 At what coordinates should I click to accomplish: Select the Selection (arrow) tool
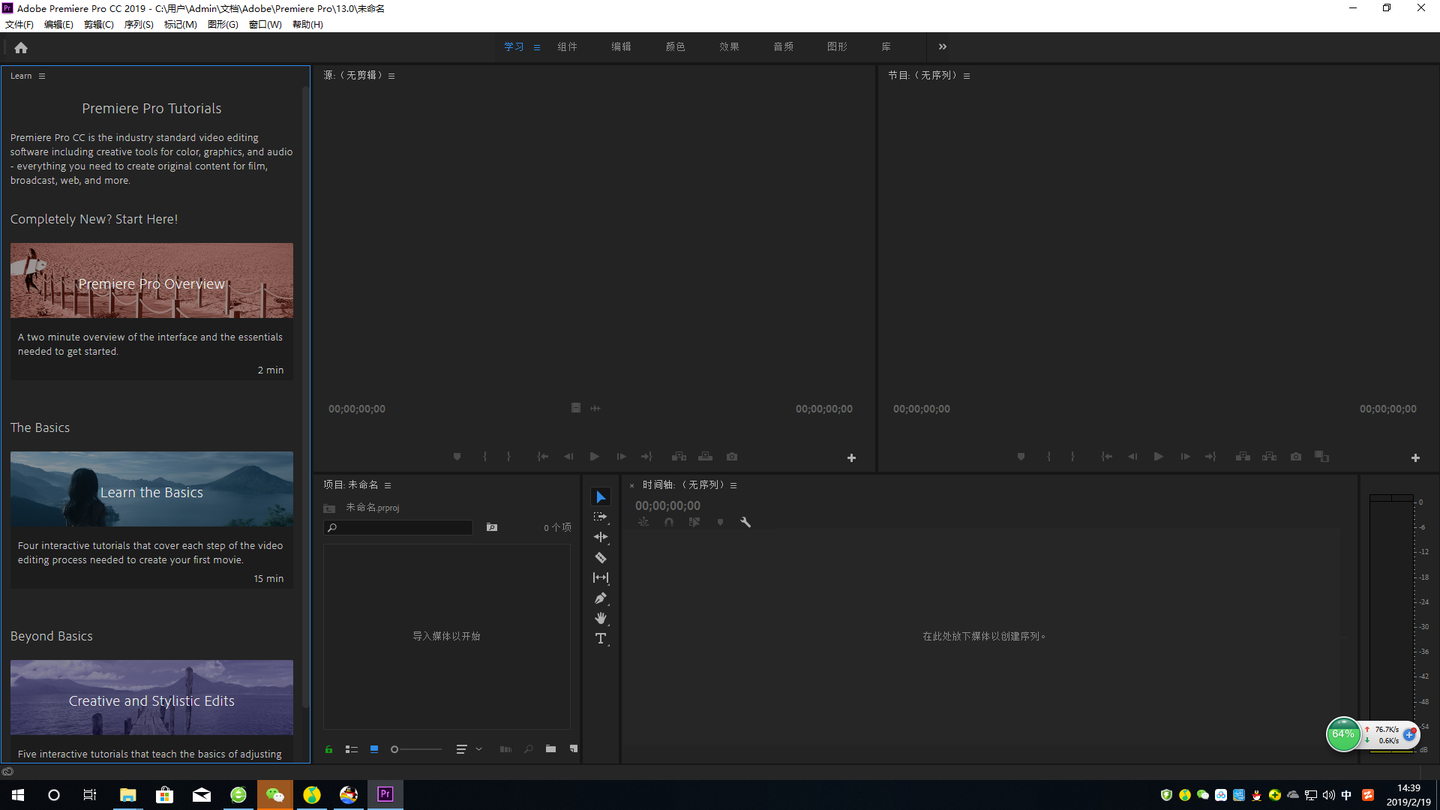(600, 497)
